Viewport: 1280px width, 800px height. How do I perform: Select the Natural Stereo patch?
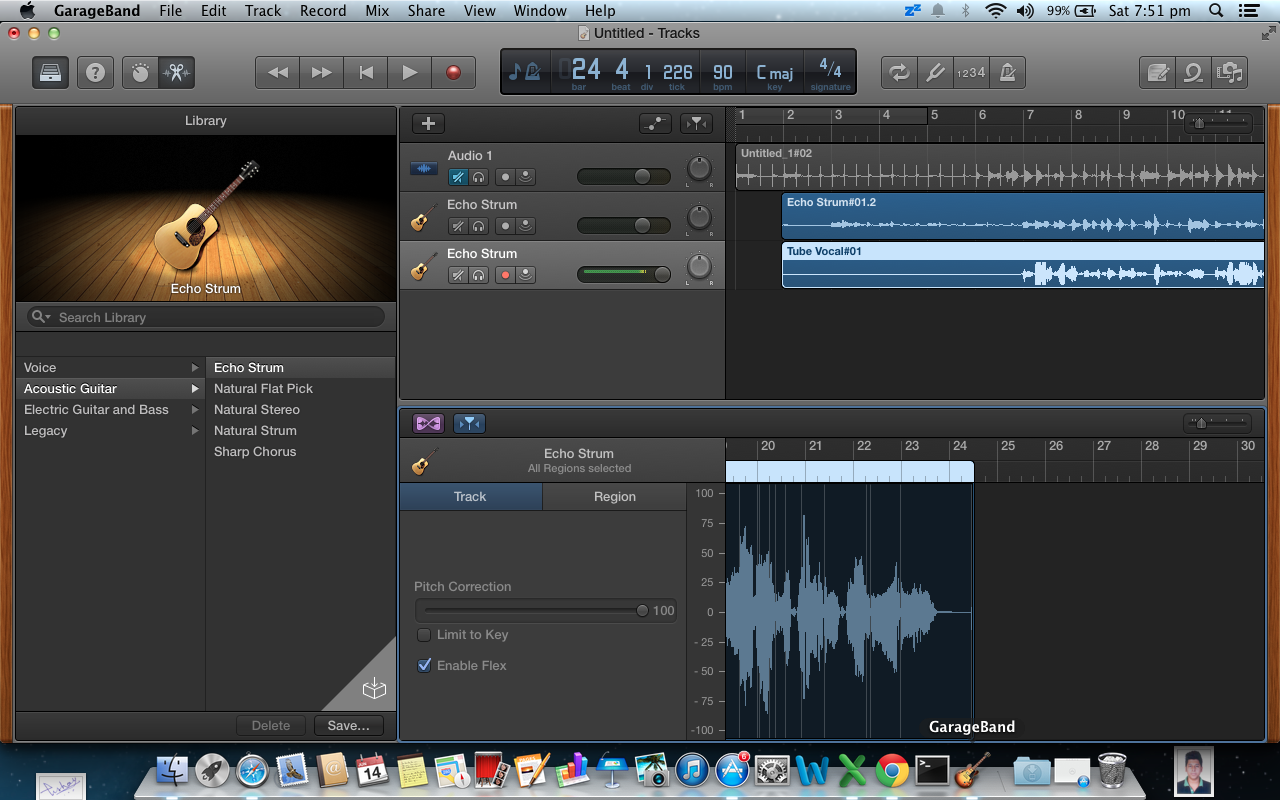(300, 410)
